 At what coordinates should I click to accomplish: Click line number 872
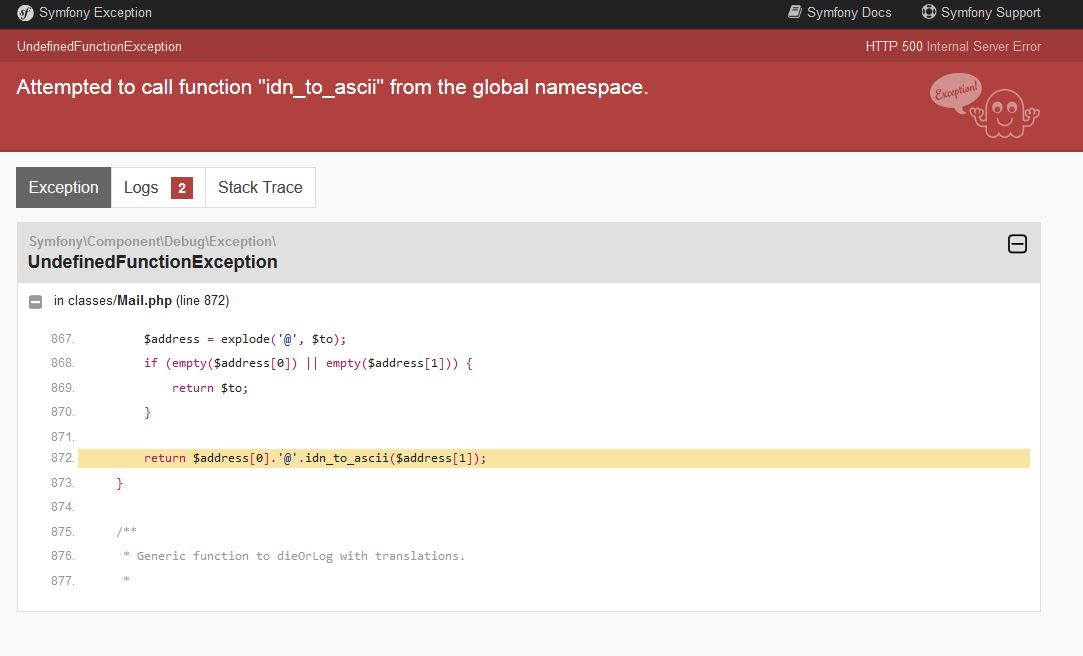click(62, 458)
